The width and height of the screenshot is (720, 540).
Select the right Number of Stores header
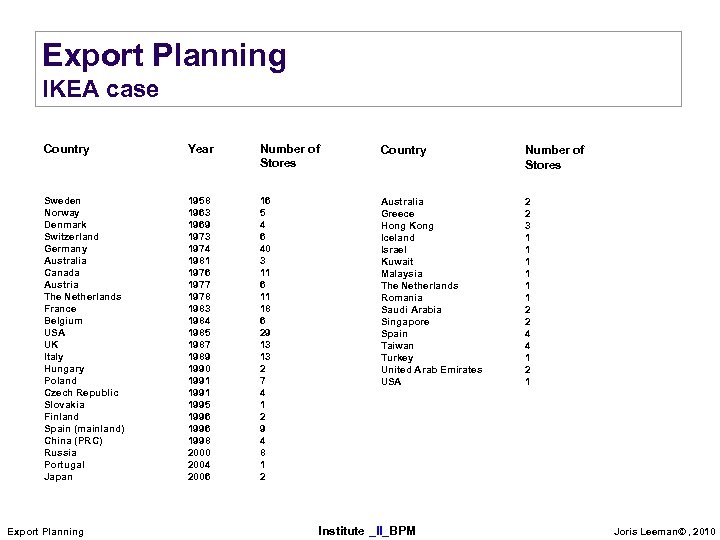[x=554, y=157]
